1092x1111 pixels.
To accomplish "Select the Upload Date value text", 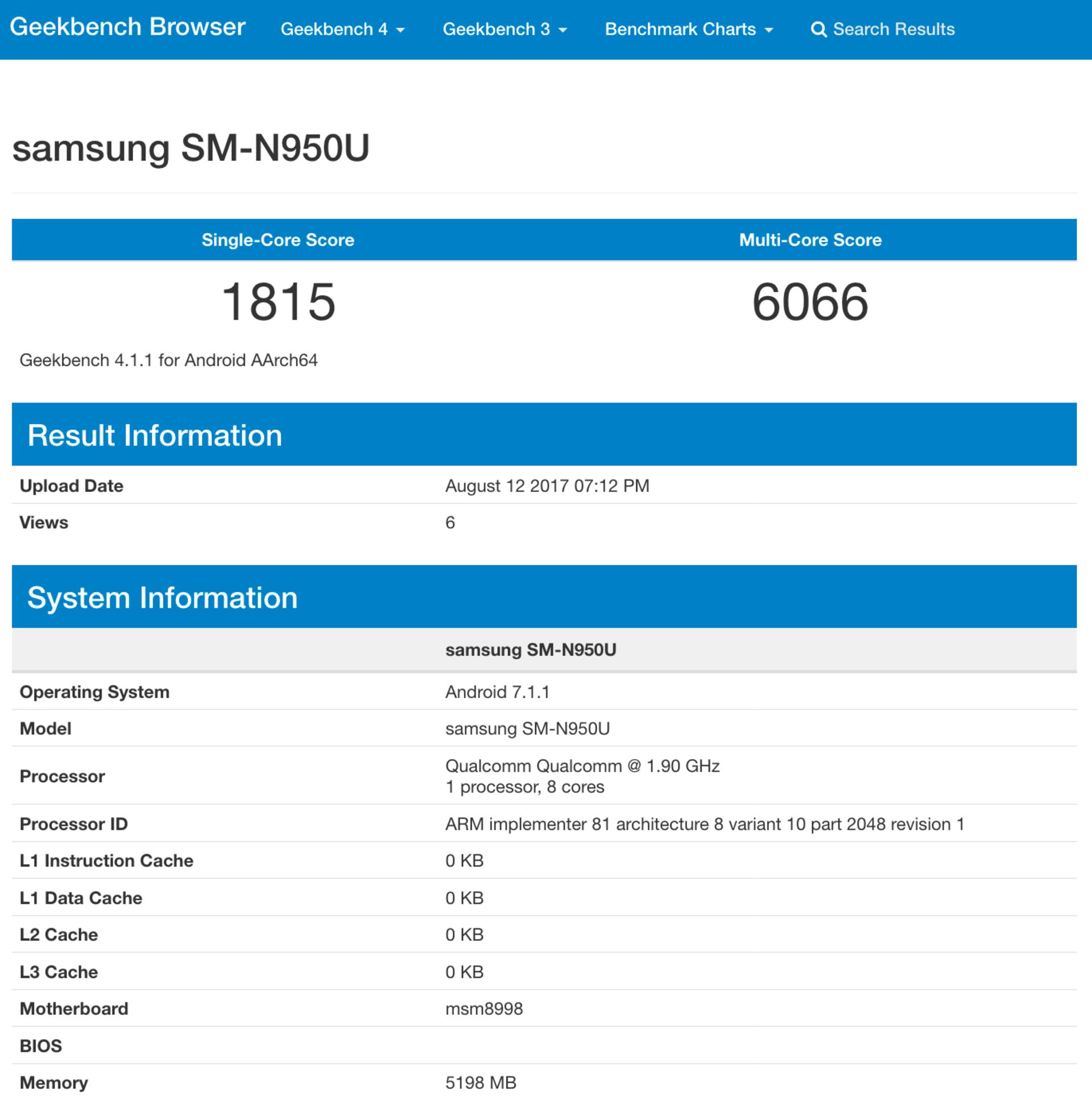I will 547,486.
